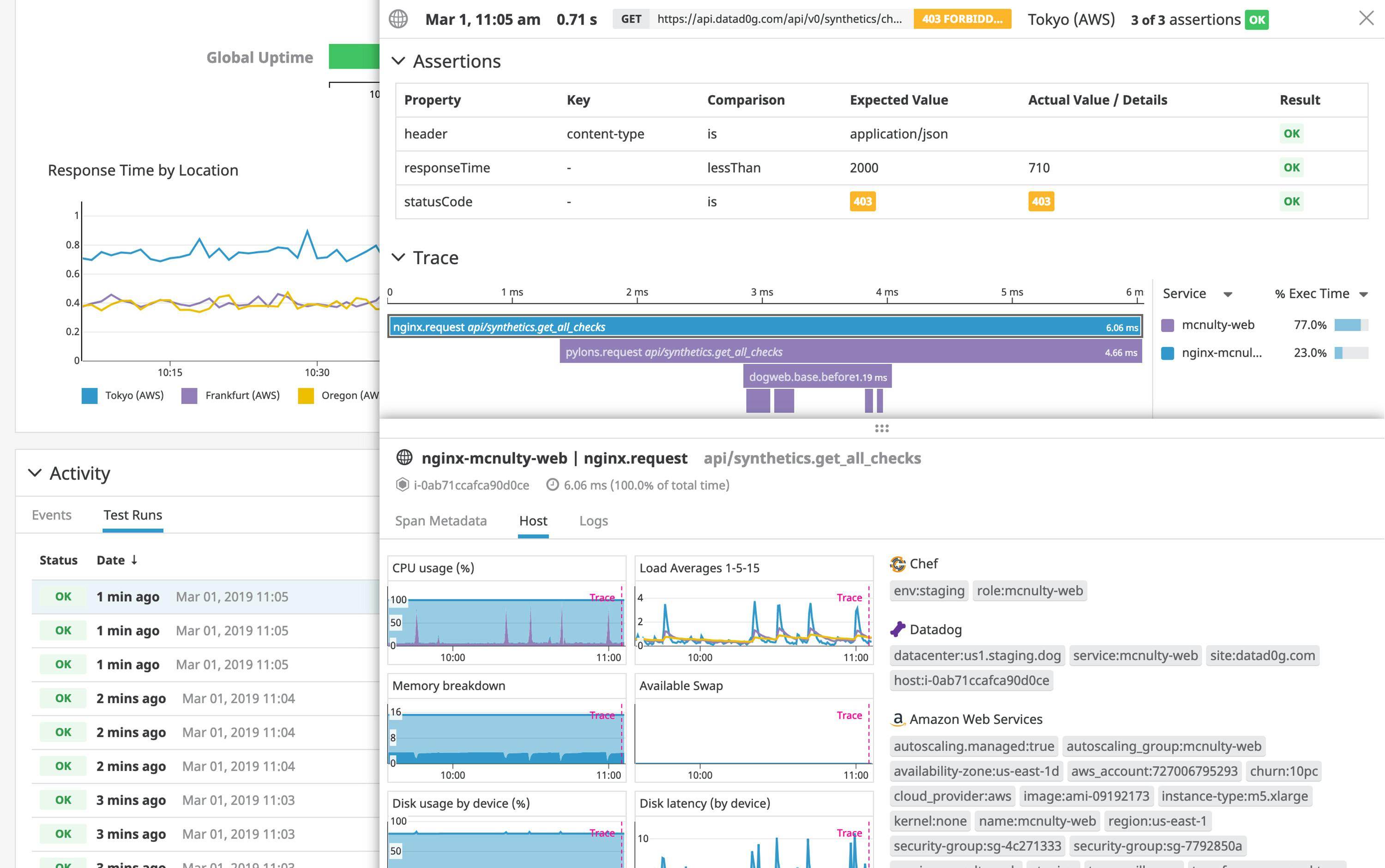Open the % Exec Time sort dropdown
The height and width of the screenshot is (868, 1385).
[1364, 293]
